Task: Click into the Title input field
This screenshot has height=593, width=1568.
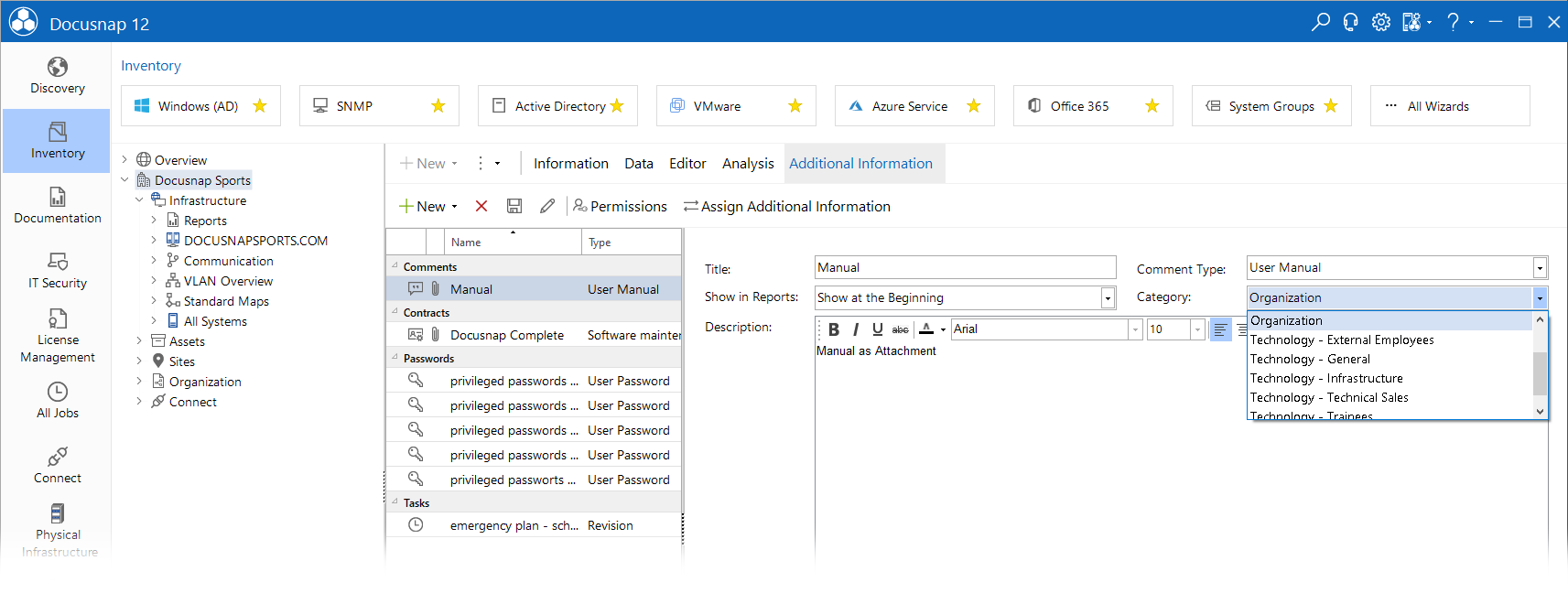Action: 965,268
